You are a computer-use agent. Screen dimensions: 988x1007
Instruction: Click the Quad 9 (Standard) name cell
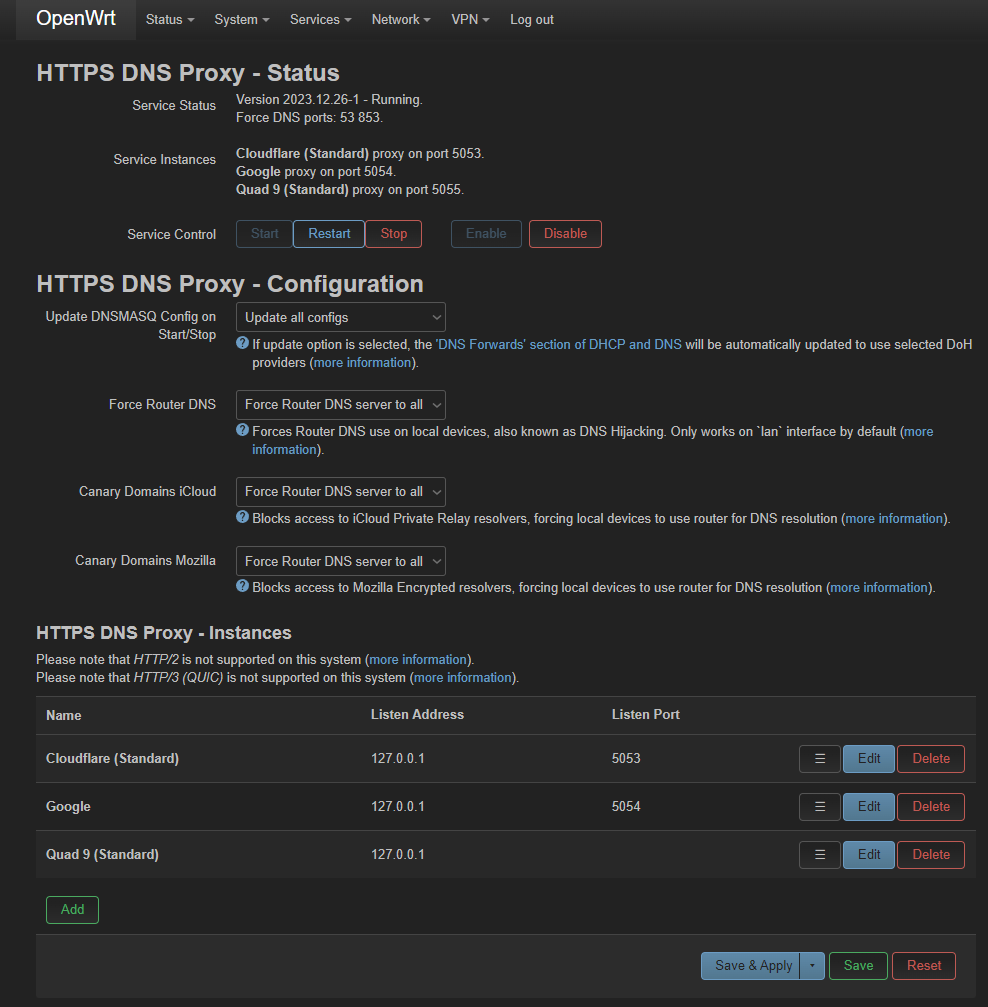pyautogui.click(x=102, y=855)
